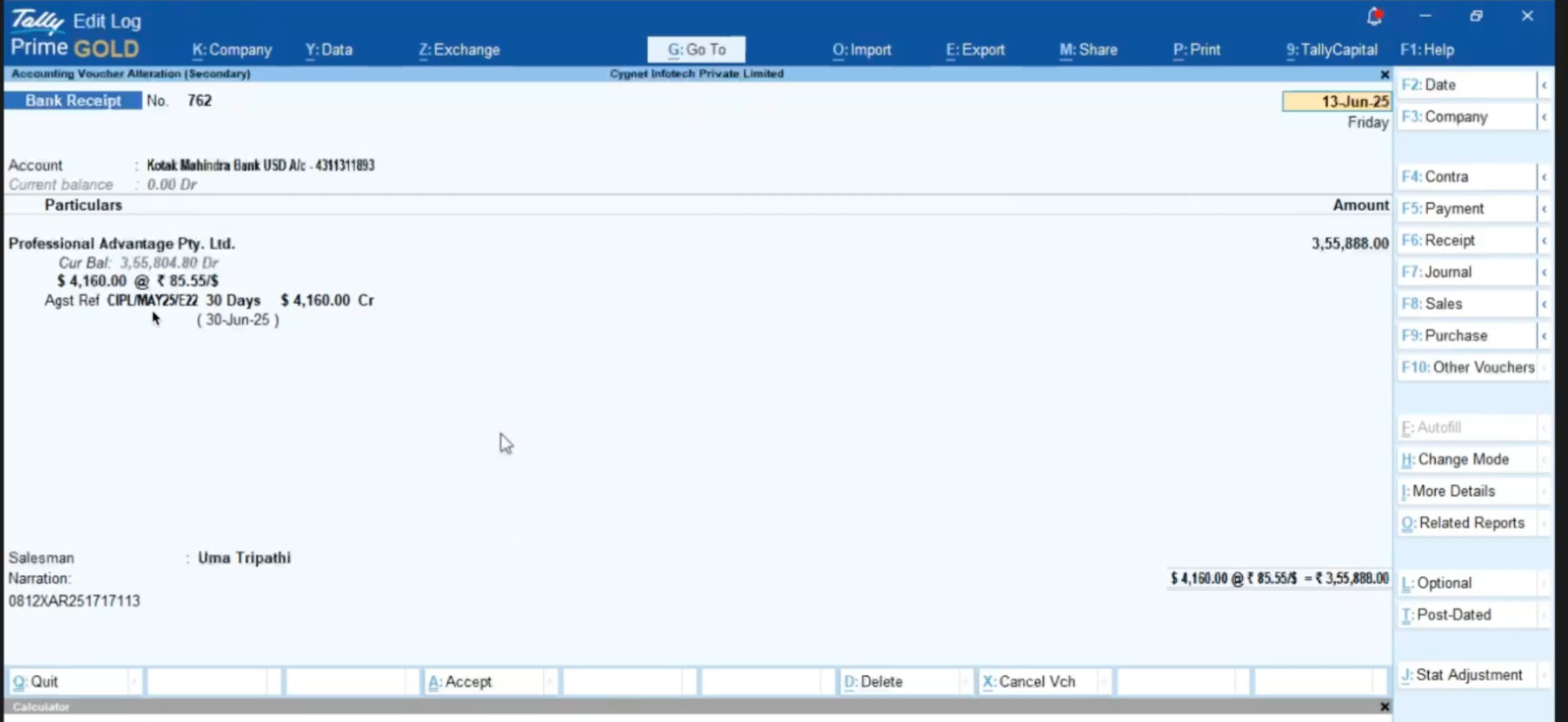
Task: Toggle L: Optional voucher
Action: [1466, 583]
